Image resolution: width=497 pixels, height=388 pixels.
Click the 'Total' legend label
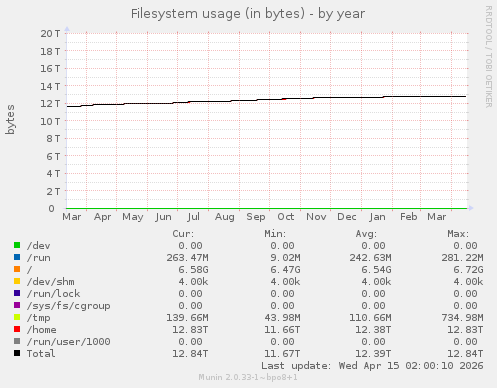coord(41,354)
